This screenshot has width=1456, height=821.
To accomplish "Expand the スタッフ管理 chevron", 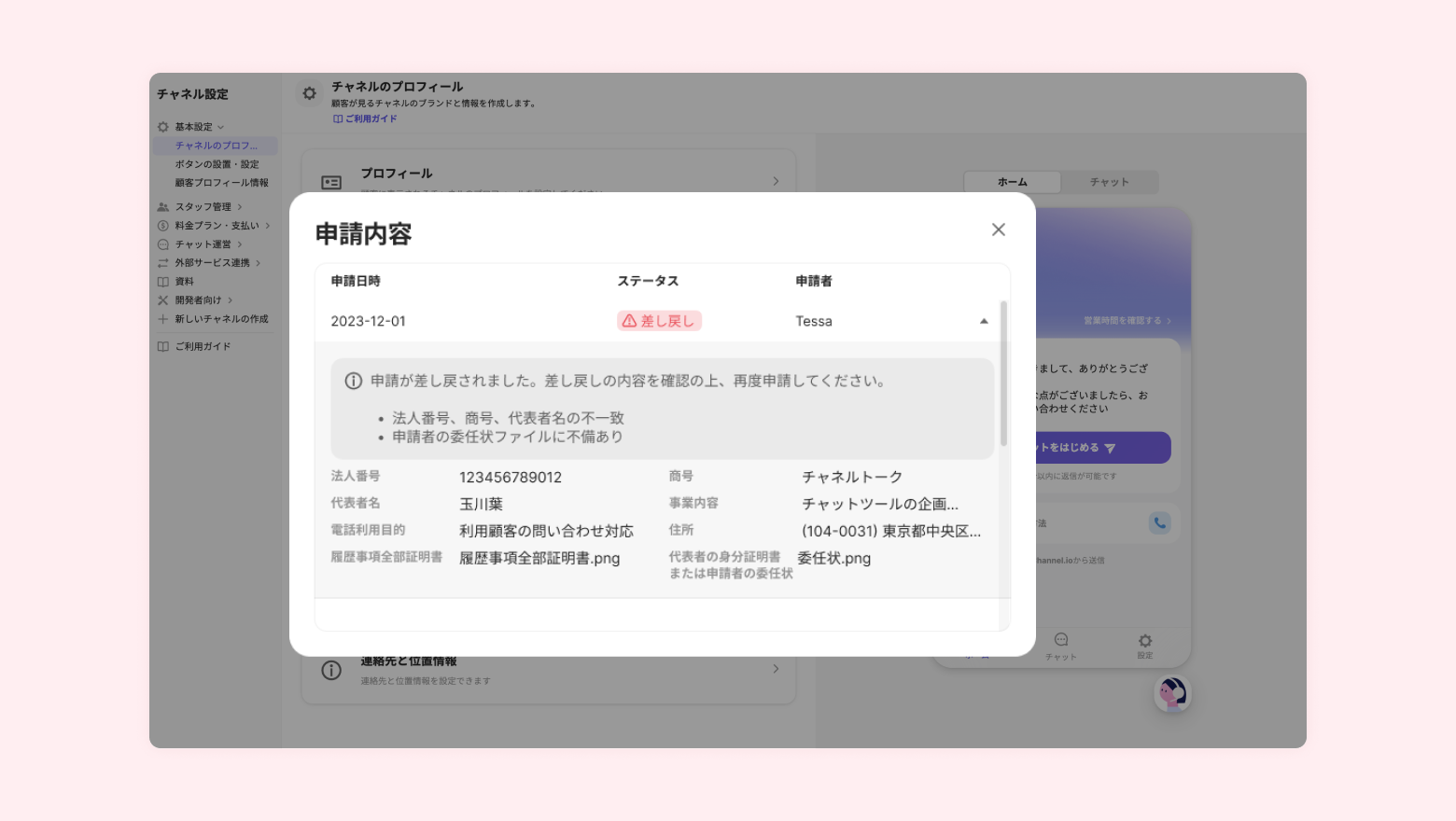I will [x=240, y=207].
